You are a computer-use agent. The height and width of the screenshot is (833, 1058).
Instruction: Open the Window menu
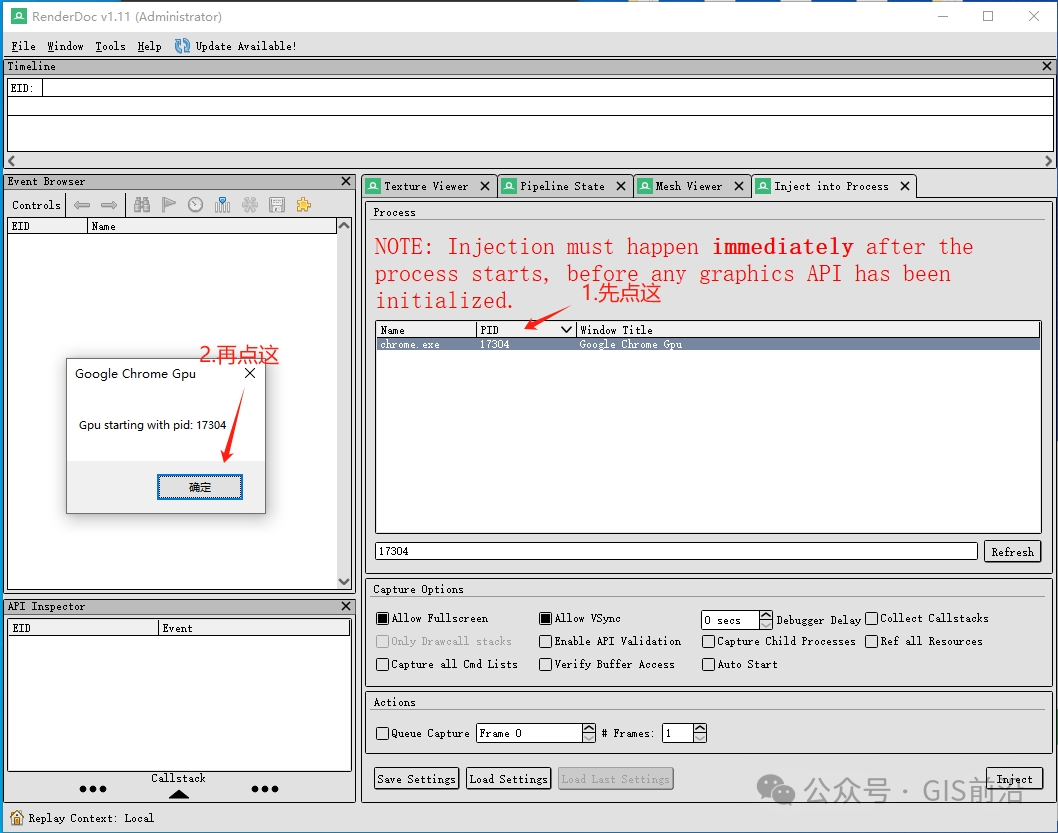[65, 46]
